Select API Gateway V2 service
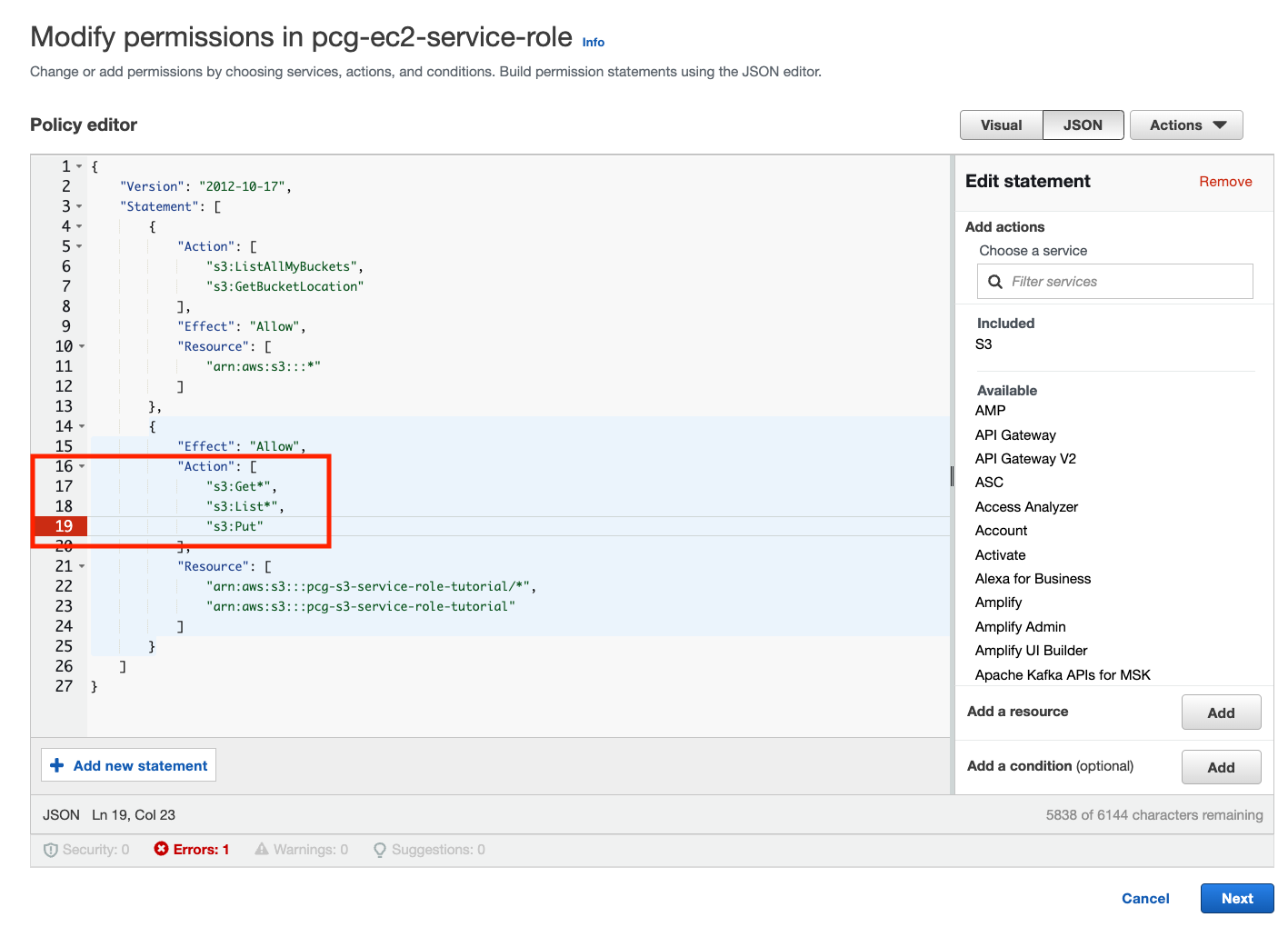1288x937 pixels. coord(1025,459)
